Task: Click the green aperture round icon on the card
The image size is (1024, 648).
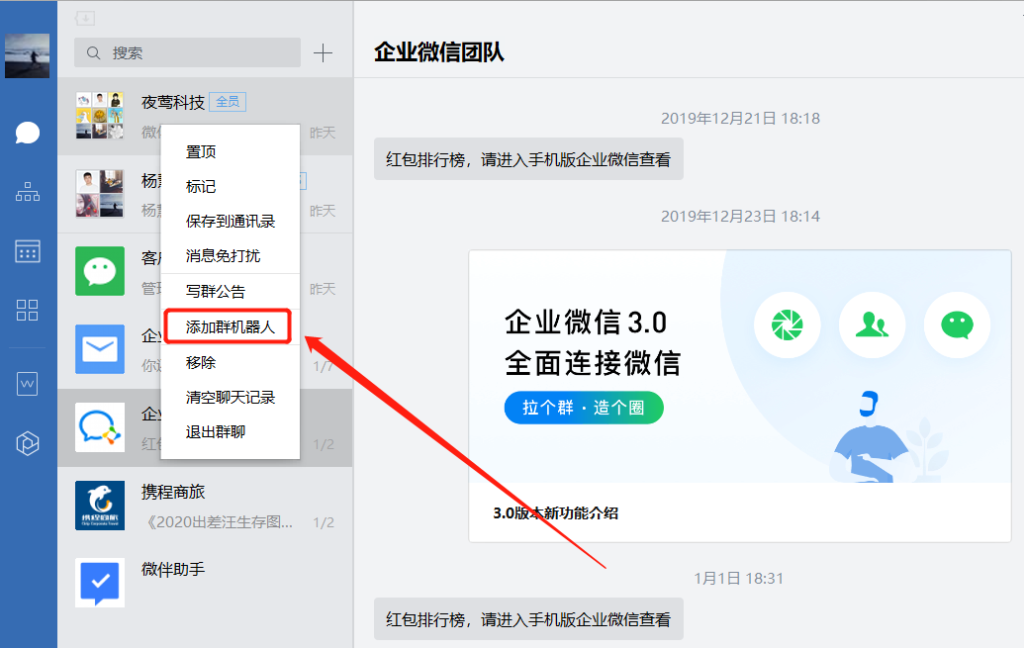Action: 787,325
